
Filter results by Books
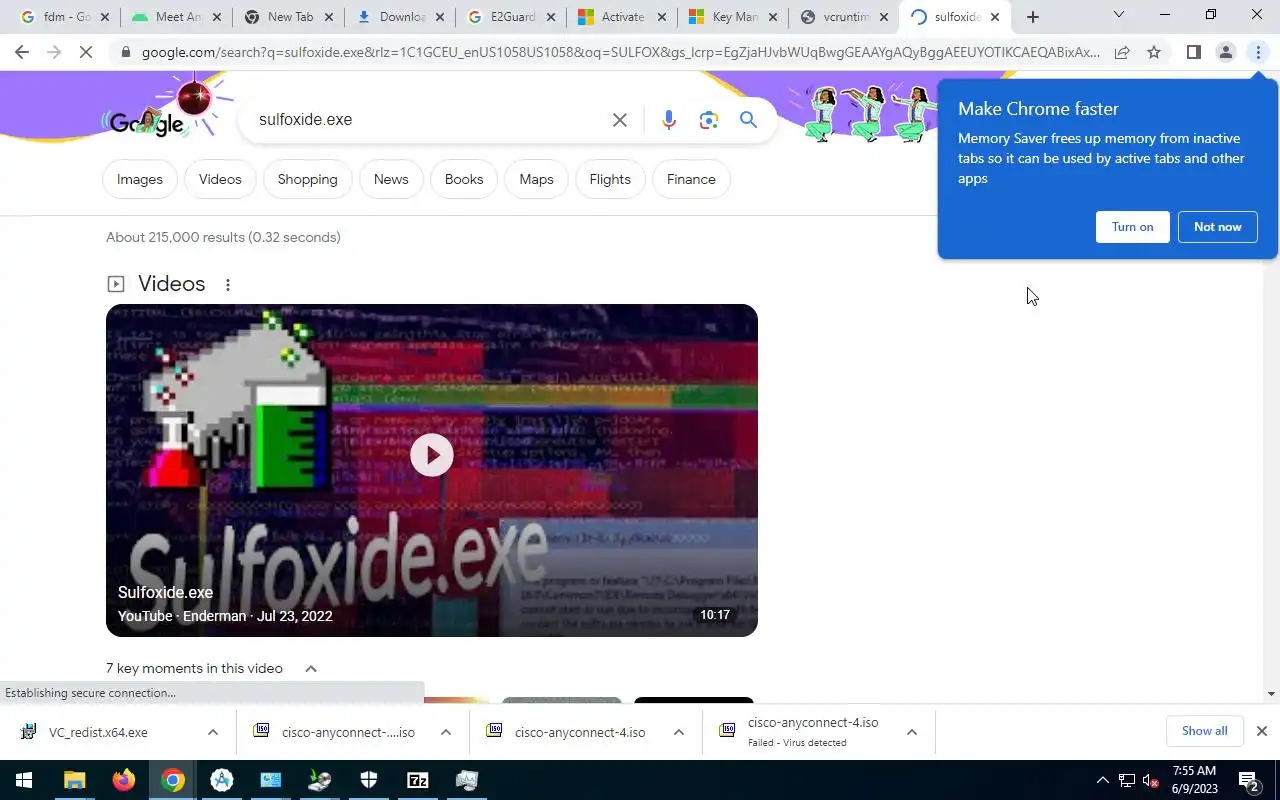(x=464, y=179)
